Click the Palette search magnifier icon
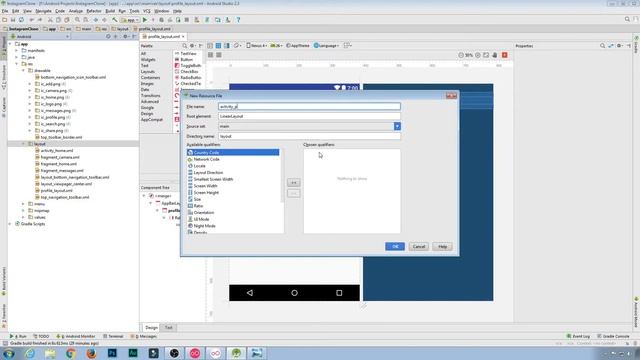 185,46
